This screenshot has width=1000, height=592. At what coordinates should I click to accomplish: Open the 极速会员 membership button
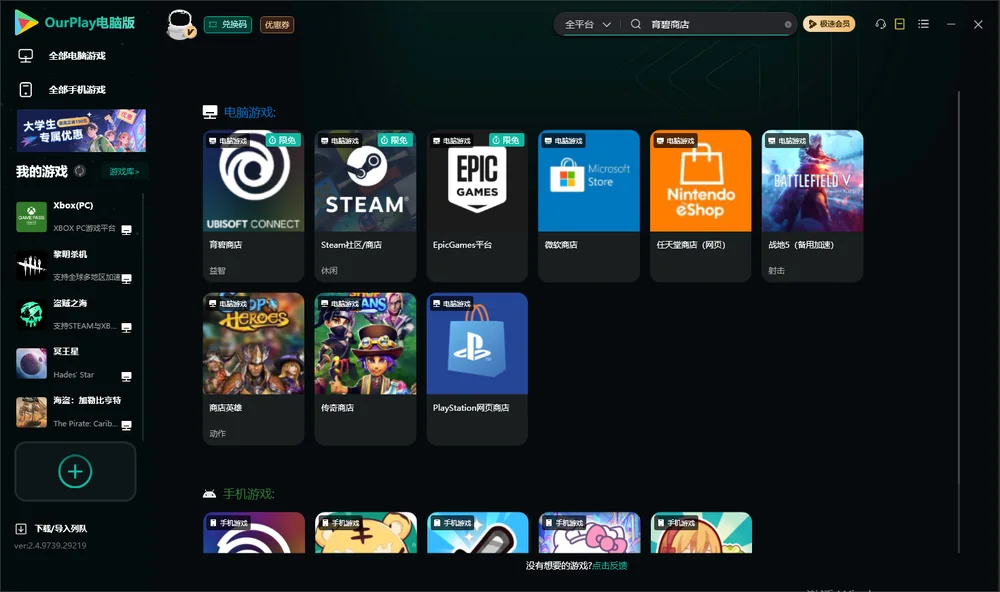[829, 24]
